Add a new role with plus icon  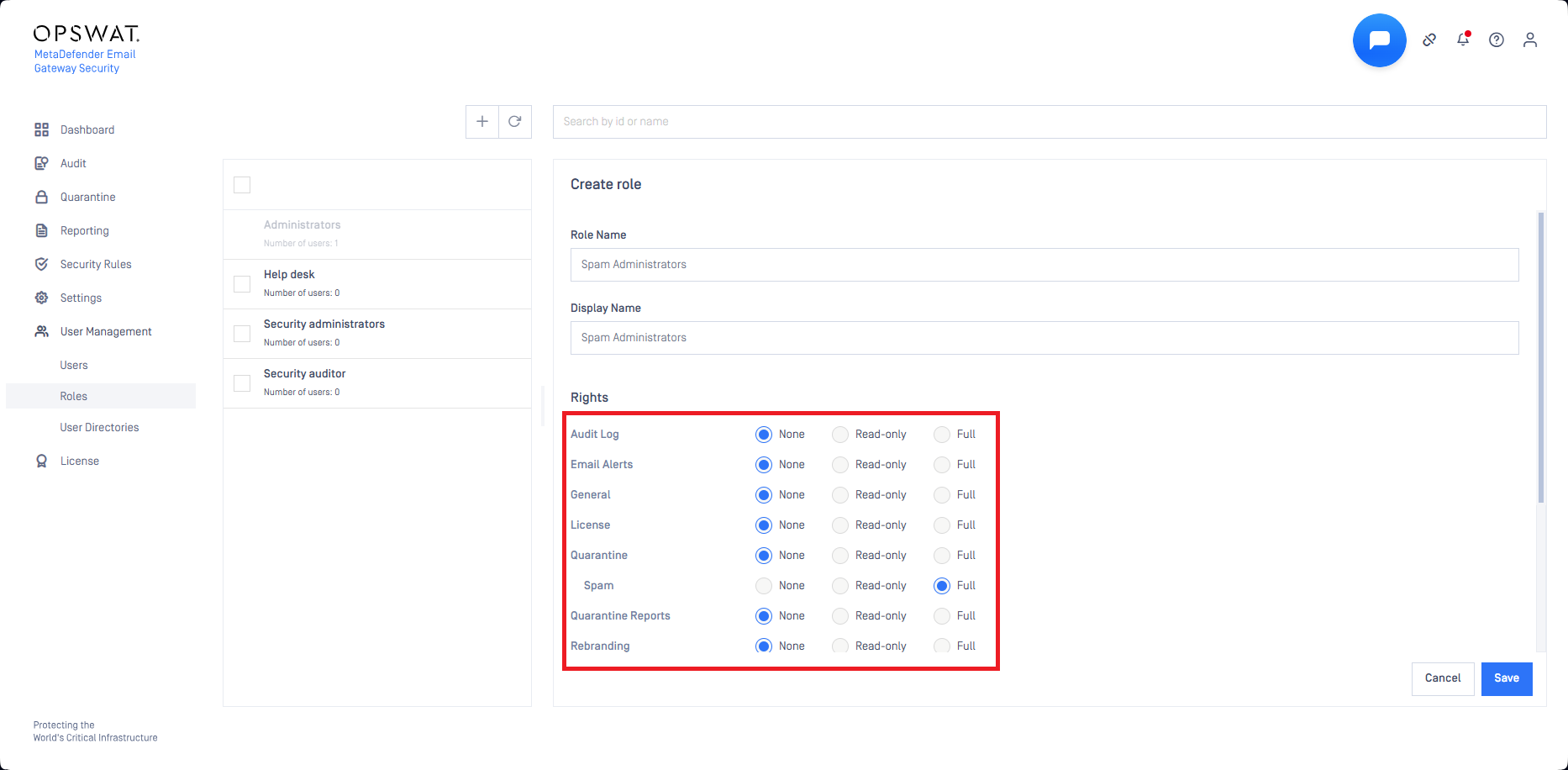482,122
